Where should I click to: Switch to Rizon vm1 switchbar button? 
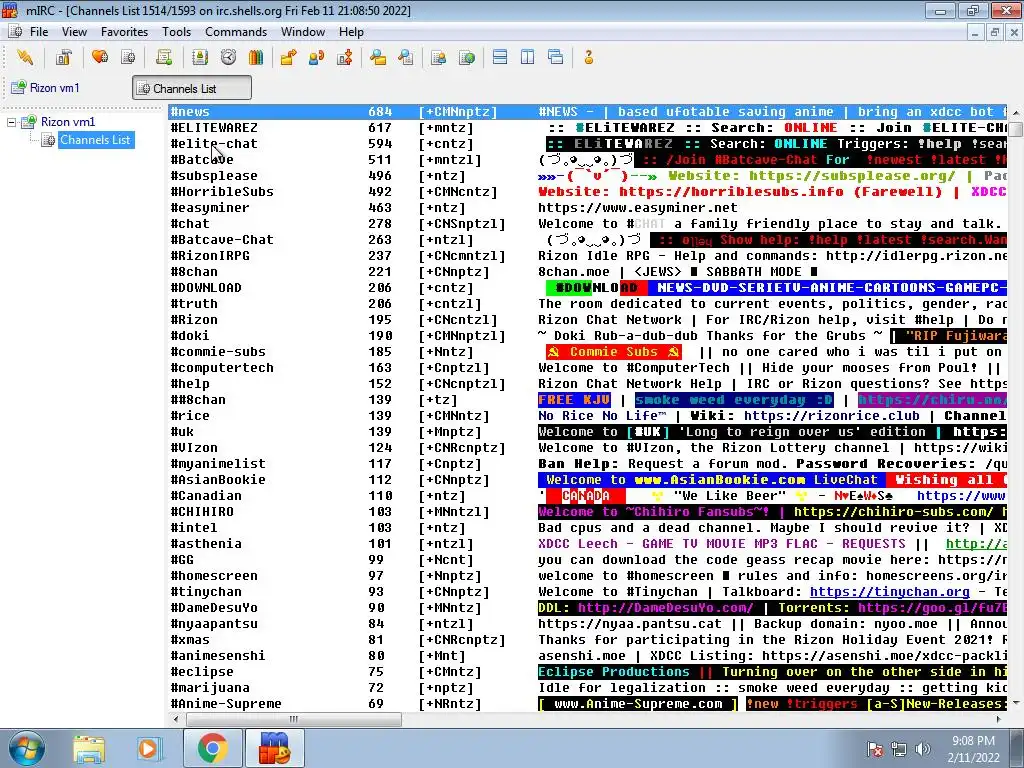pyautogui.click(x=46, y=88)
